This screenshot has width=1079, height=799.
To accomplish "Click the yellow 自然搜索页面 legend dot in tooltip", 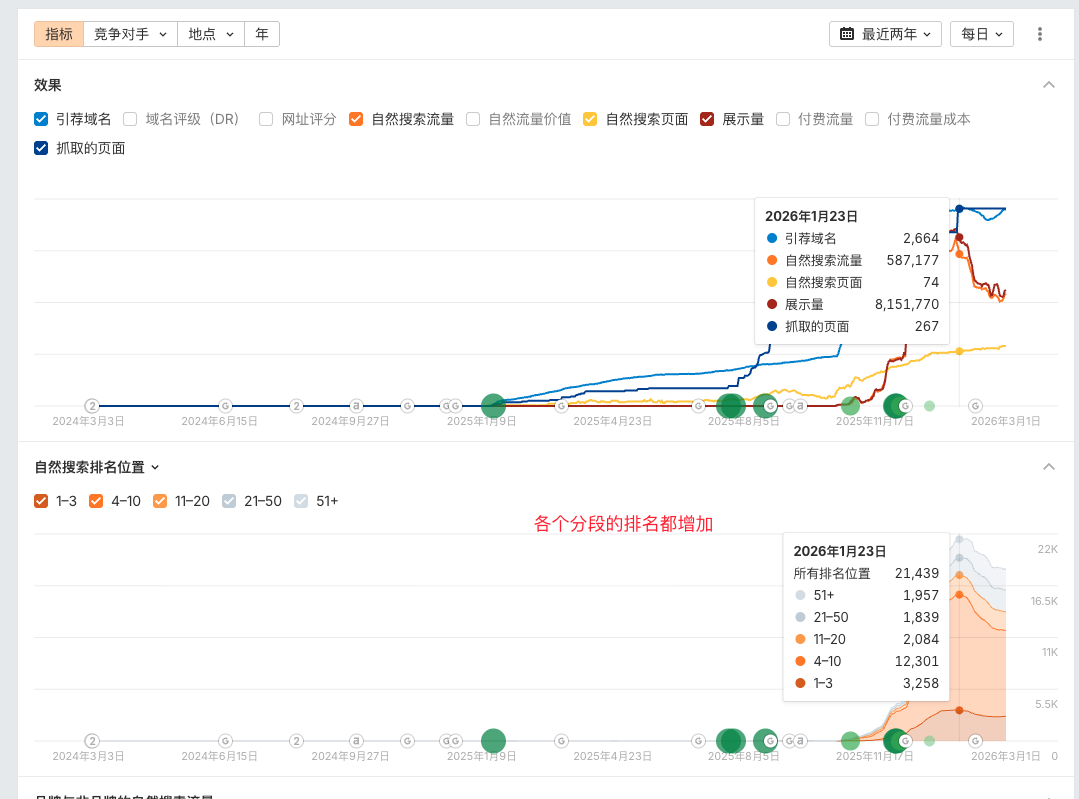I will tap(772, 282).
